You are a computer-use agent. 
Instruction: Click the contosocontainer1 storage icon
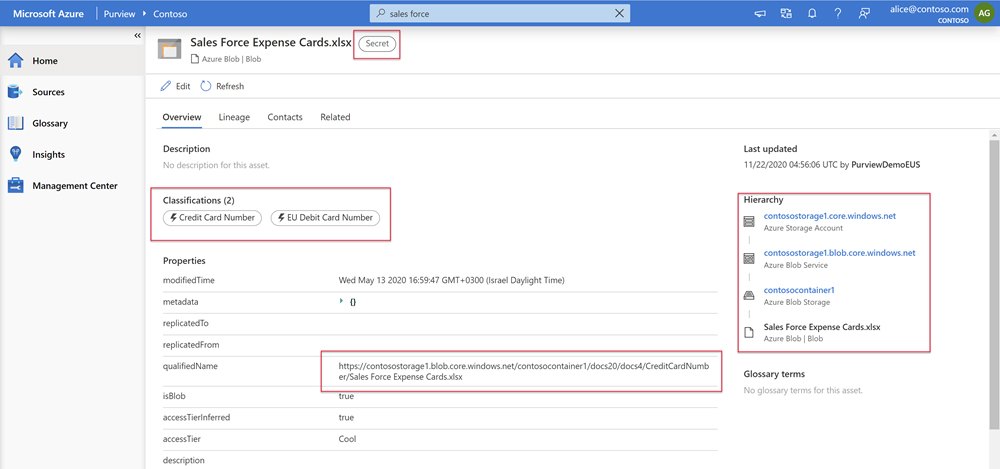click(x=749, y=295)
